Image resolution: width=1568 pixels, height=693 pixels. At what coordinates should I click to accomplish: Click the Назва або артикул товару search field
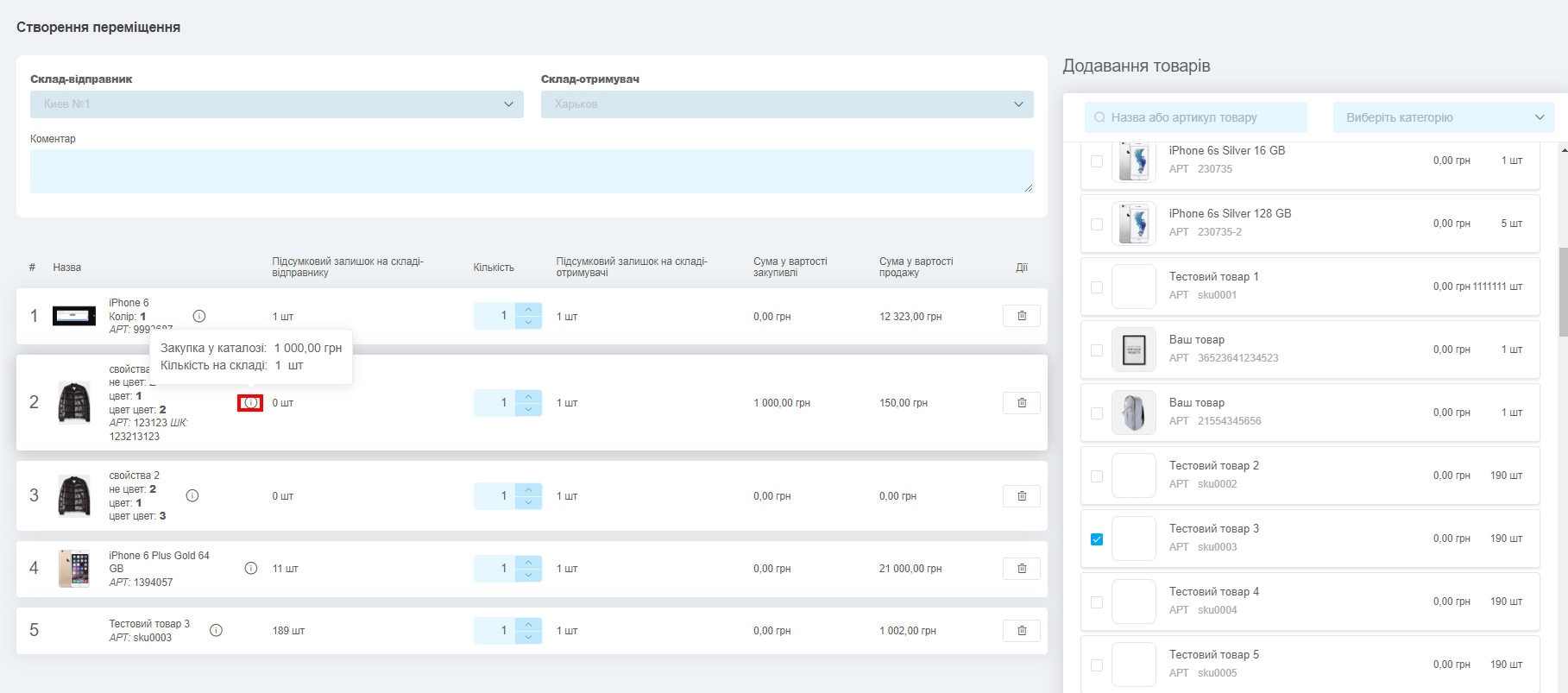1196,117
